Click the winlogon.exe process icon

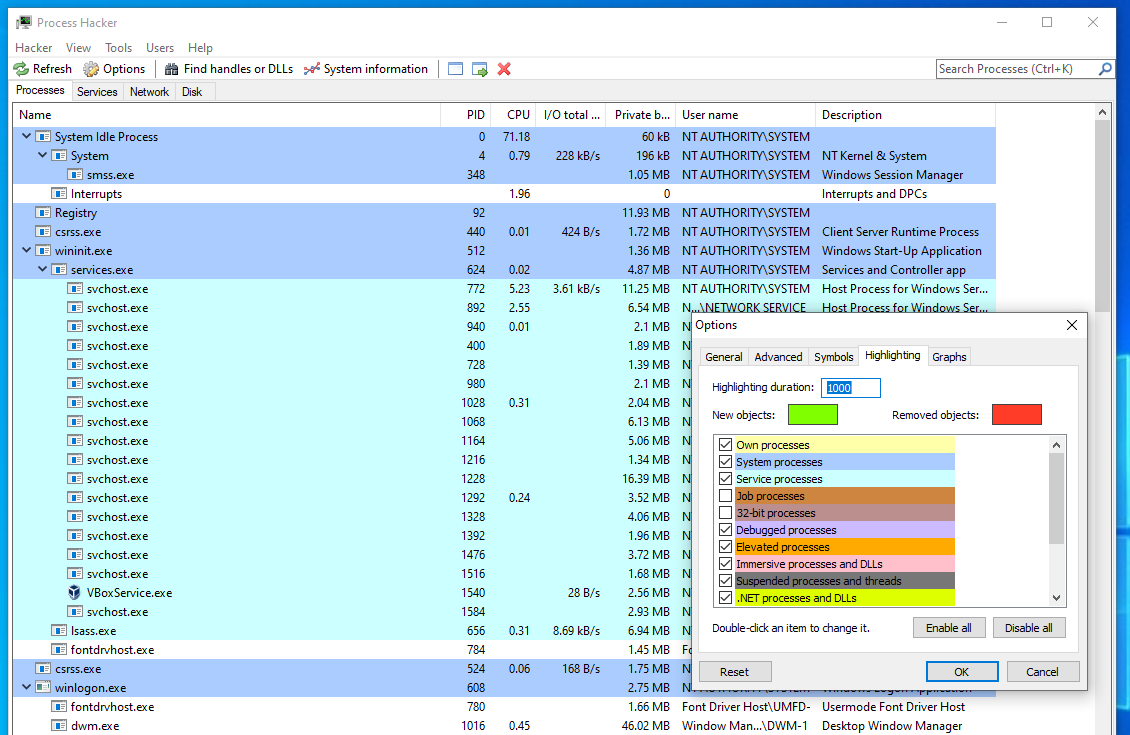pyautogui.click(x=43, y=687)
